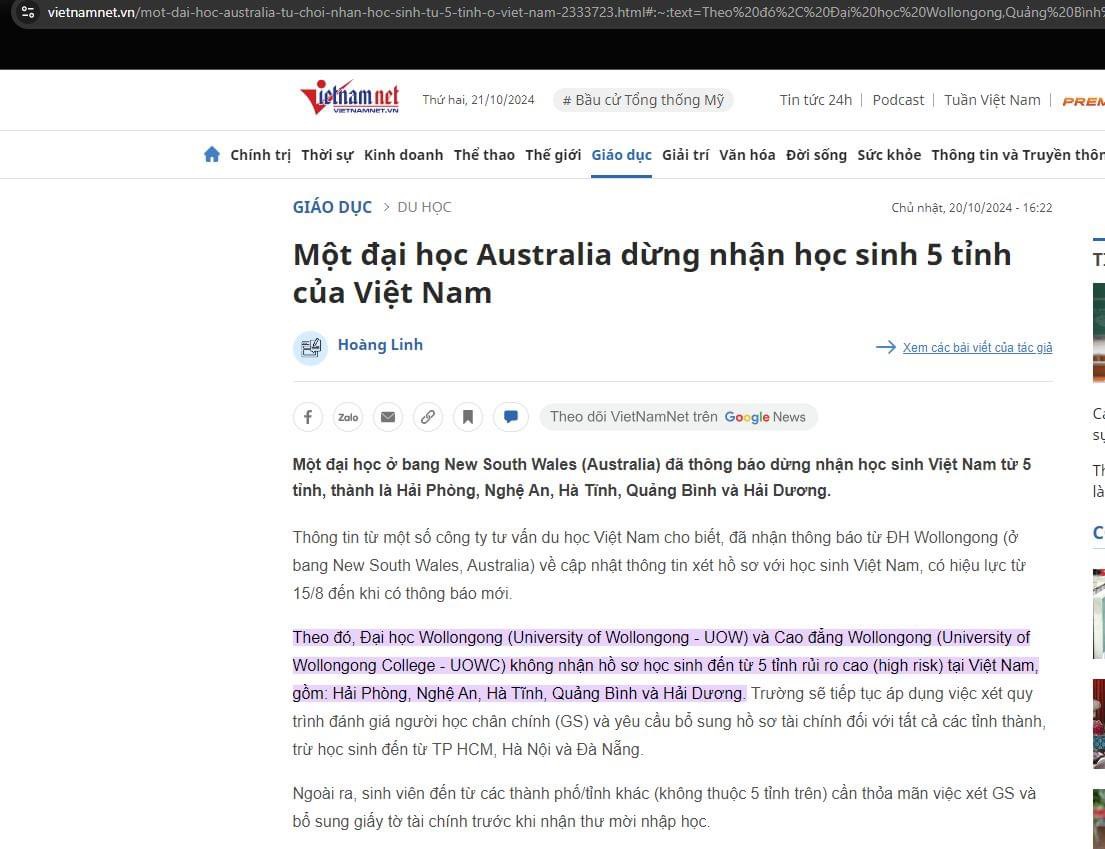This screenshot has height=849, width=1105.
Task: Share the article via Zalo icon
Action: tap(348, 417)
